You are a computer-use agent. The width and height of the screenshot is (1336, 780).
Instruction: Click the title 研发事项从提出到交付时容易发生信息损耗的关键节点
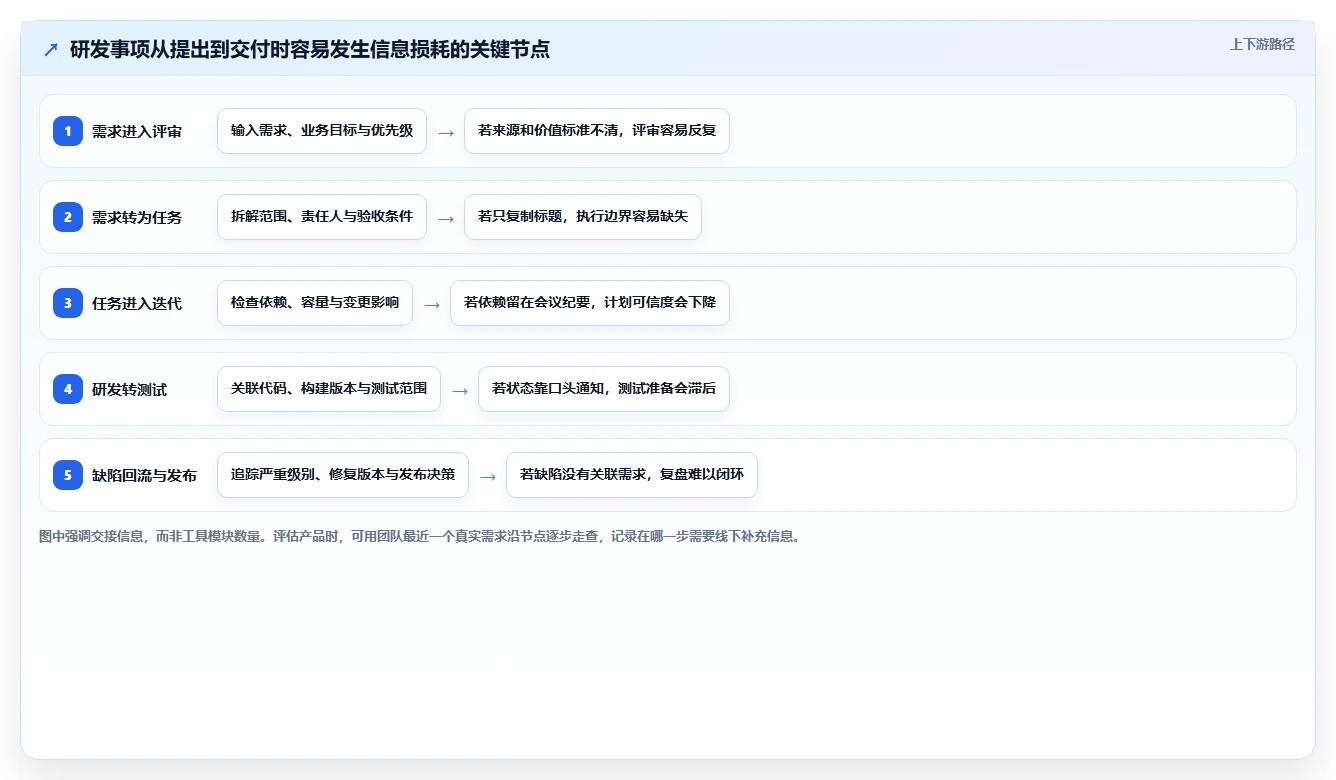[310, 49]
